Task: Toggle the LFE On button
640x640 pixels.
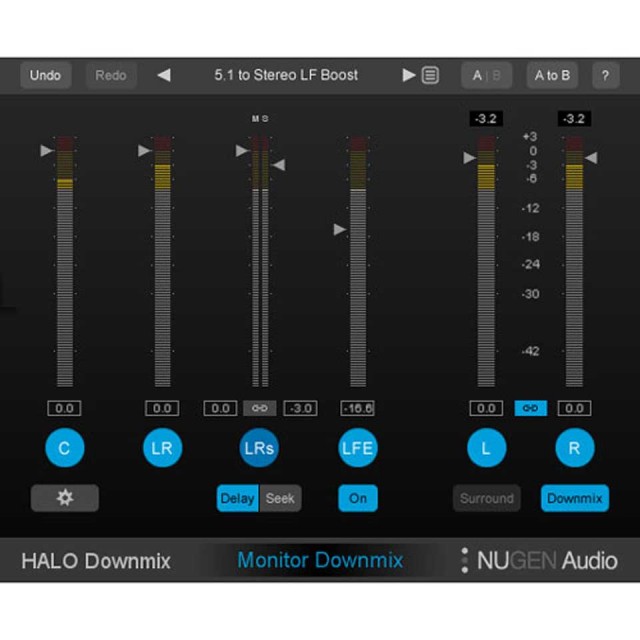Action: pyautogui.click(x=358, y=498)
